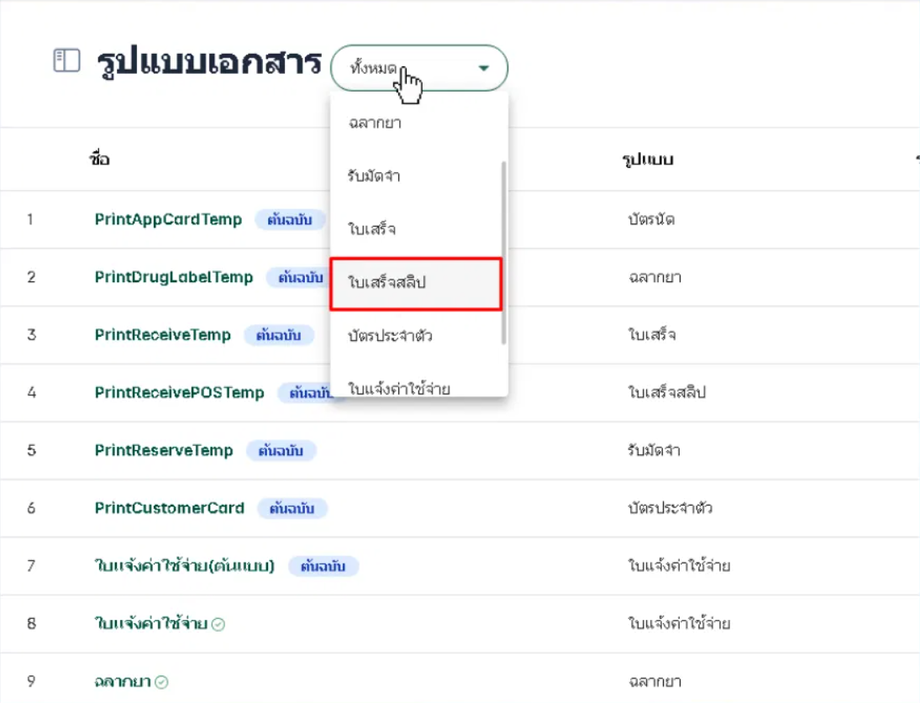Viewport: 920px width, 703px height.
Task: Click the panel layout icon beside the page title
Action: (66, 62)
